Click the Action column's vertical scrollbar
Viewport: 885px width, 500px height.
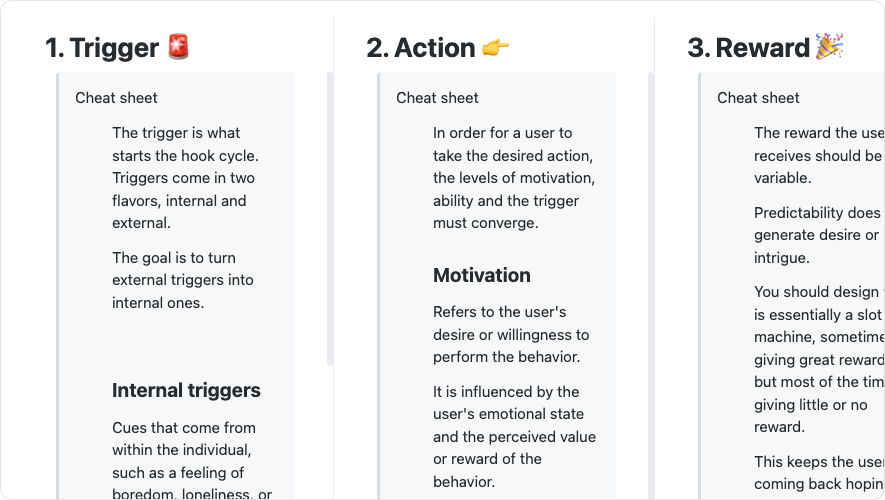coord(651,220)
